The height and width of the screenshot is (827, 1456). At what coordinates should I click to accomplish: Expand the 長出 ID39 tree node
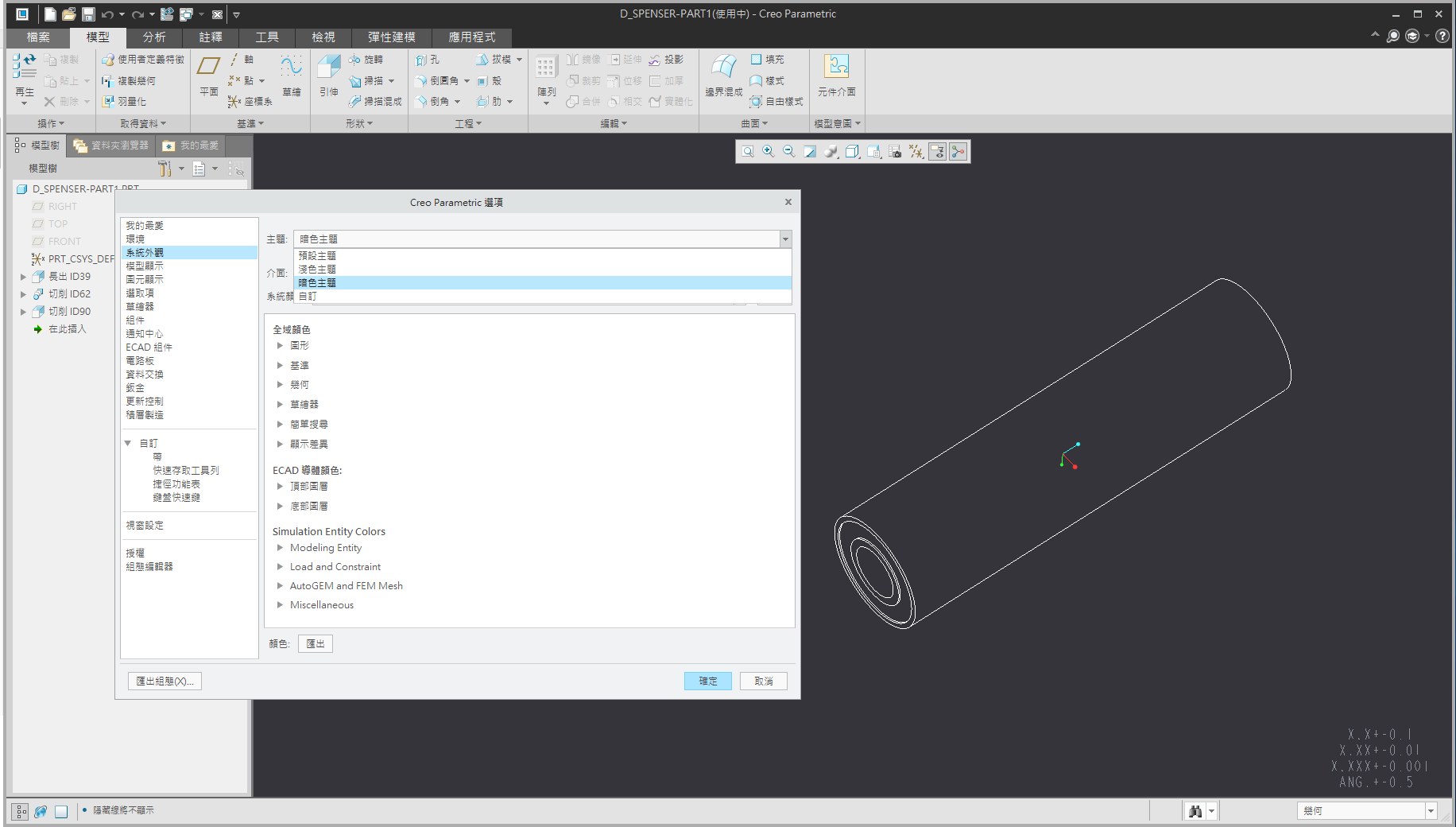click(x=23, y=277)
